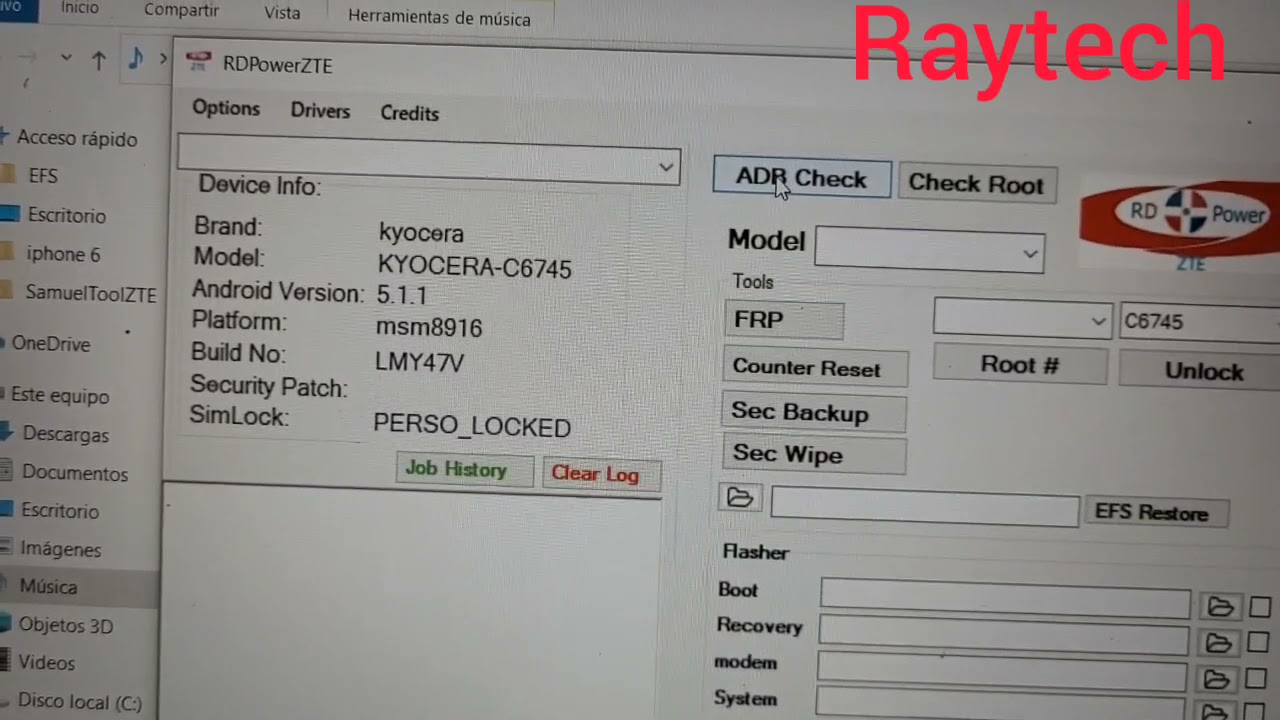Click the PERSO_LOCKED SimLock value

[472, 427]
